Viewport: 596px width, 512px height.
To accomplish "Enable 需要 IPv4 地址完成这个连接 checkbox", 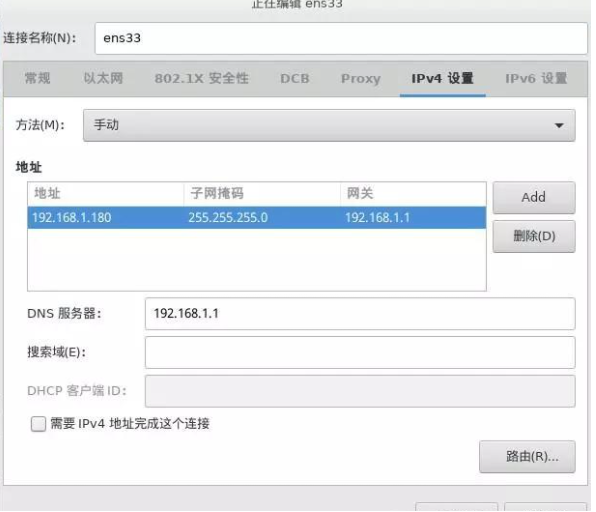I will click(38, 424).
